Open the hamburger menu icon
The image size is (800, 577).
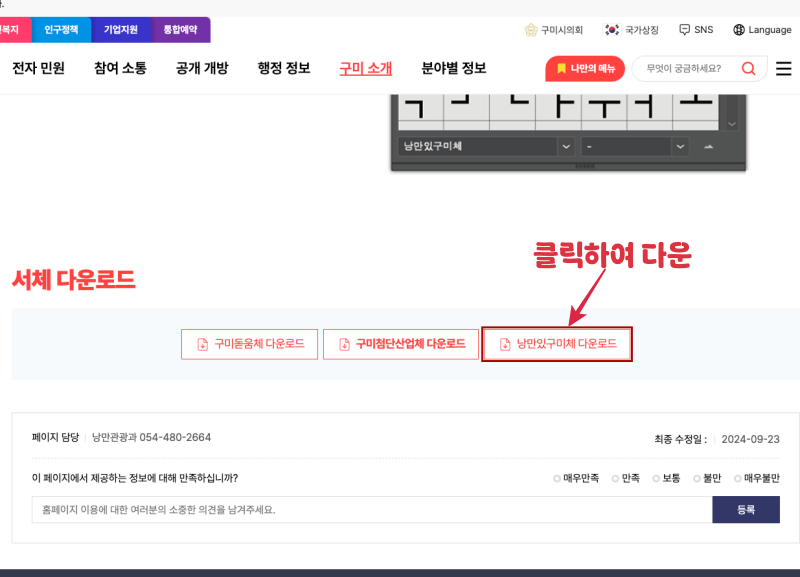point(783,68)
